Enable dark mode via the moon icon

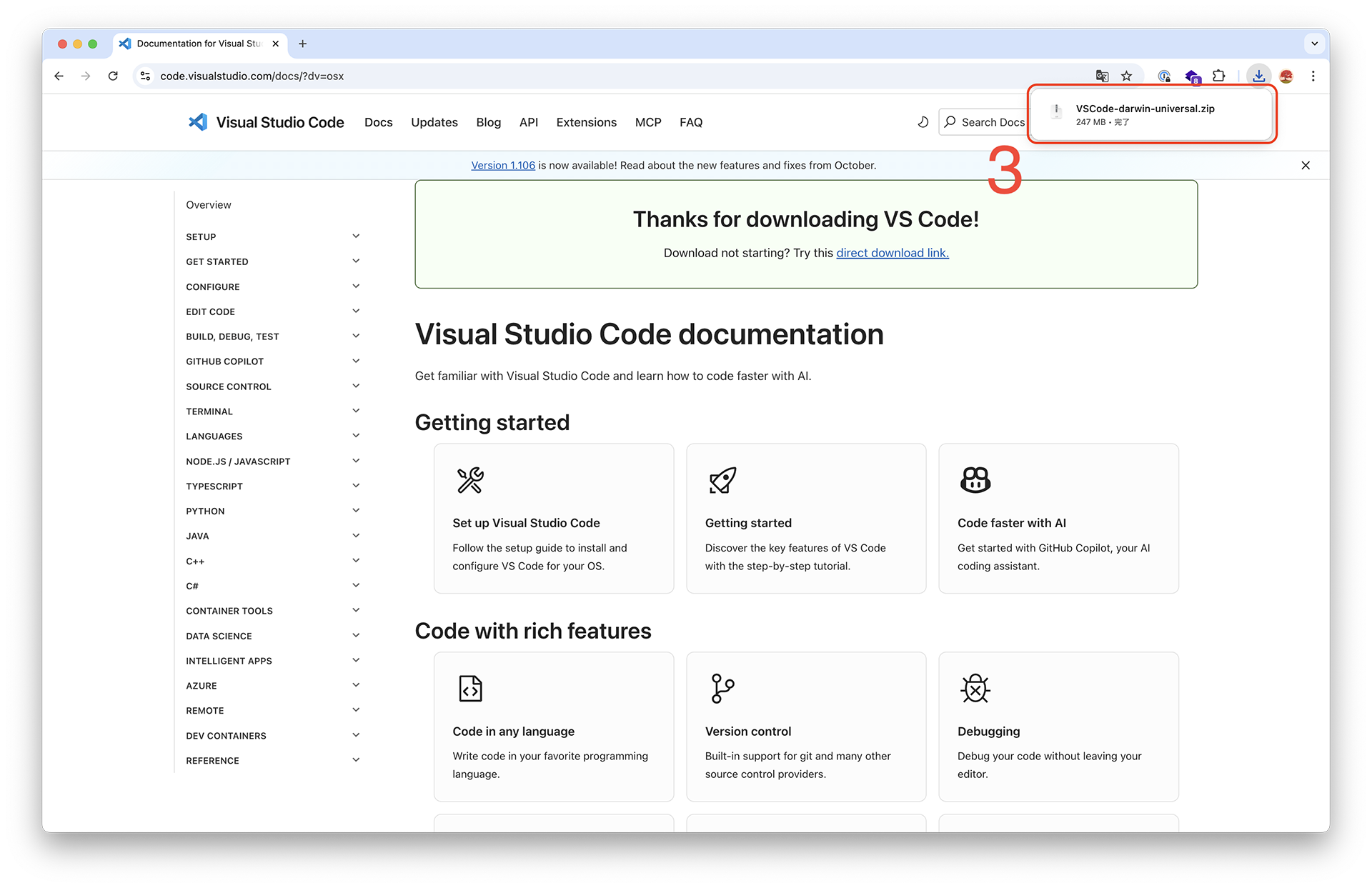[x=923, y=122]
